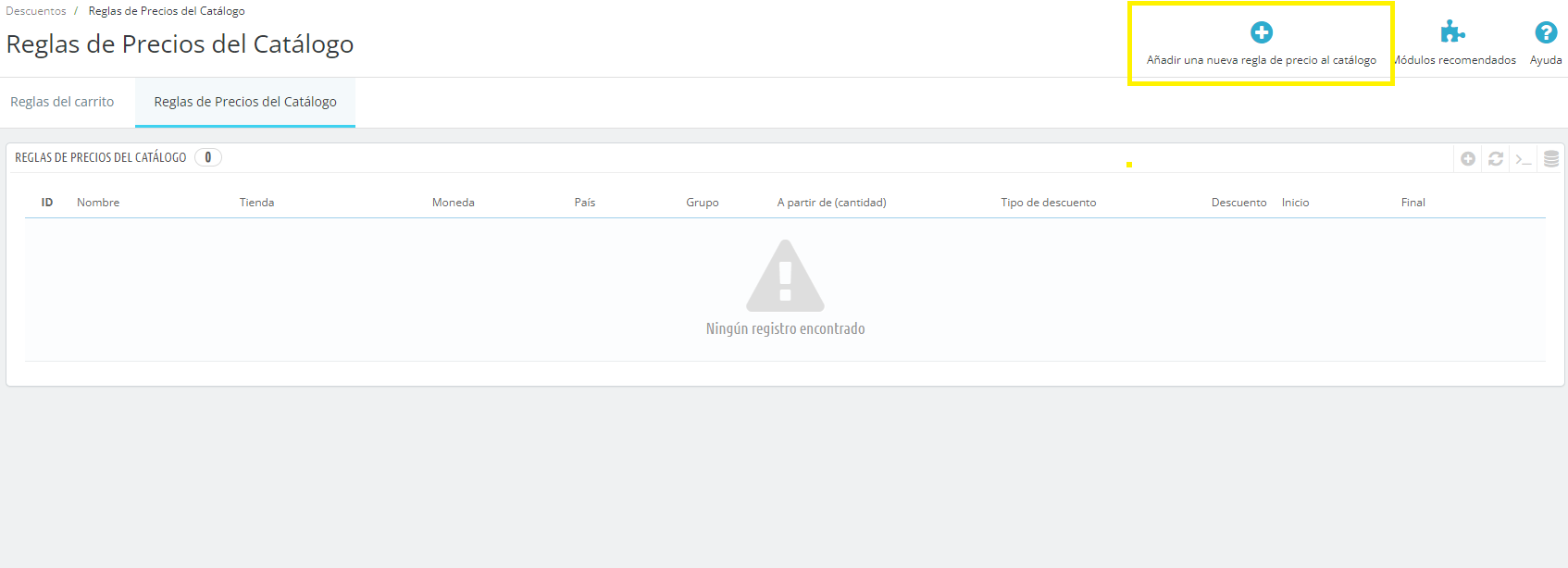Go to Descuentos breadcrumb link
Image resolution: width=1568 pixels, height=568 pixels.
pos(36,11)
